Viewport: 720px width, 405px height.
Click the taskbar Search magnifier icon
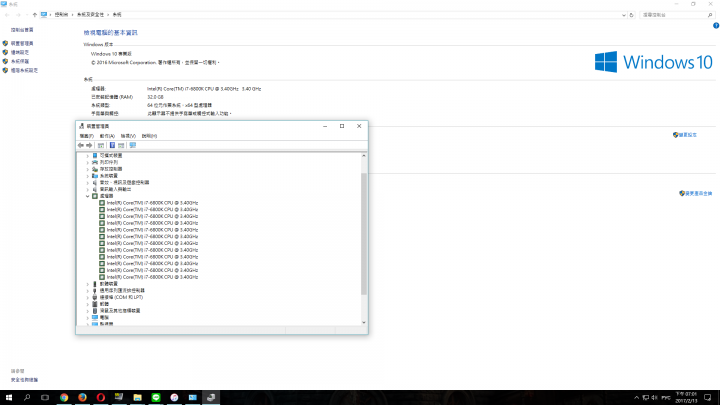(x=27, y=398)
